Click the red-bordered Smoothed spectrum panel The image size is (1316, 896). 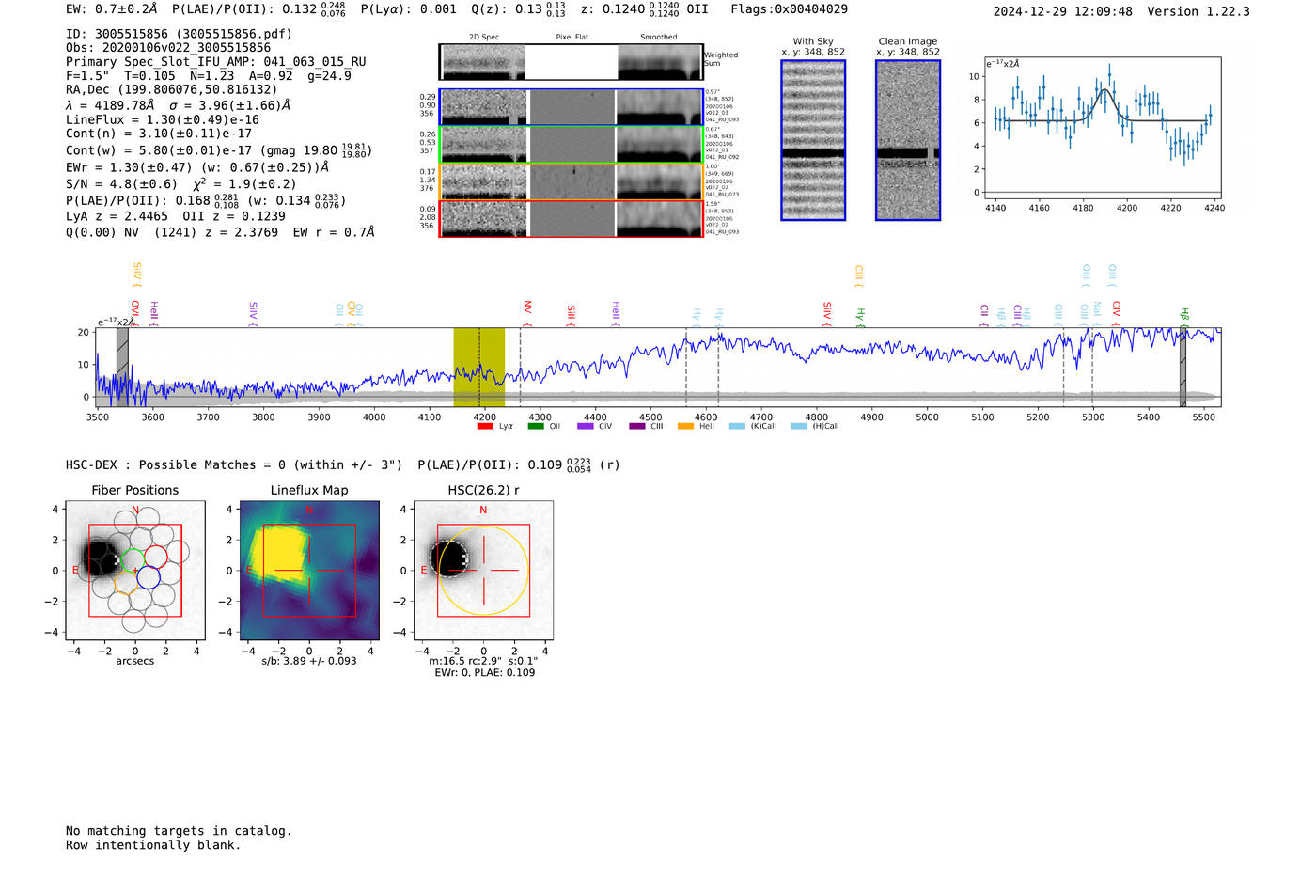659,219
